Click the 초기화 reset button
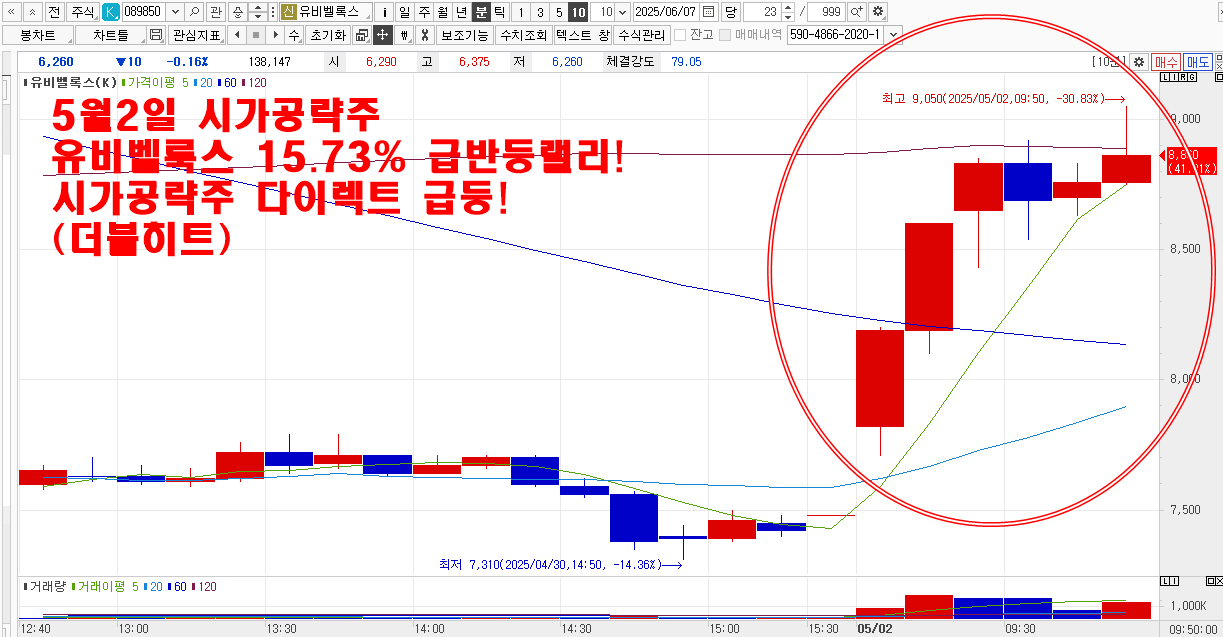The height and width of the screenshot is (637, 1223). (327, 35)
